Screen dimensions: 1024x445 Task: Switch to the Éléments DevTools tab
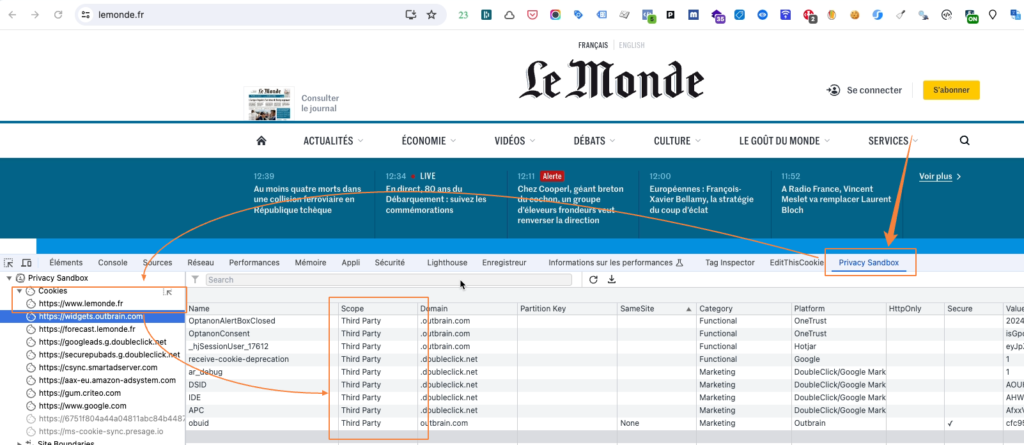[66, 263]
